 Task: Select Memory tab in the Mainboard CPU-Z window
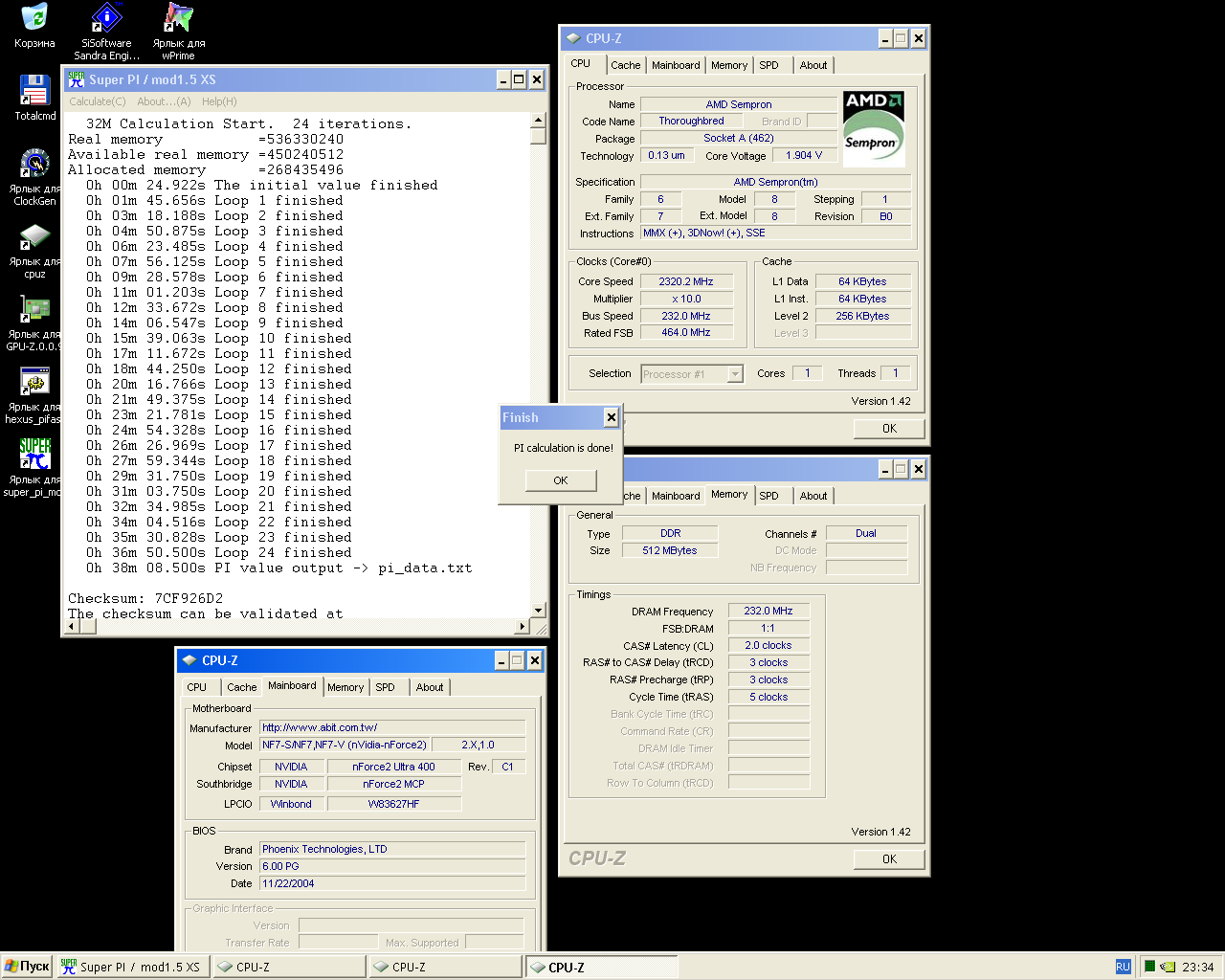(x=345, y=687)
